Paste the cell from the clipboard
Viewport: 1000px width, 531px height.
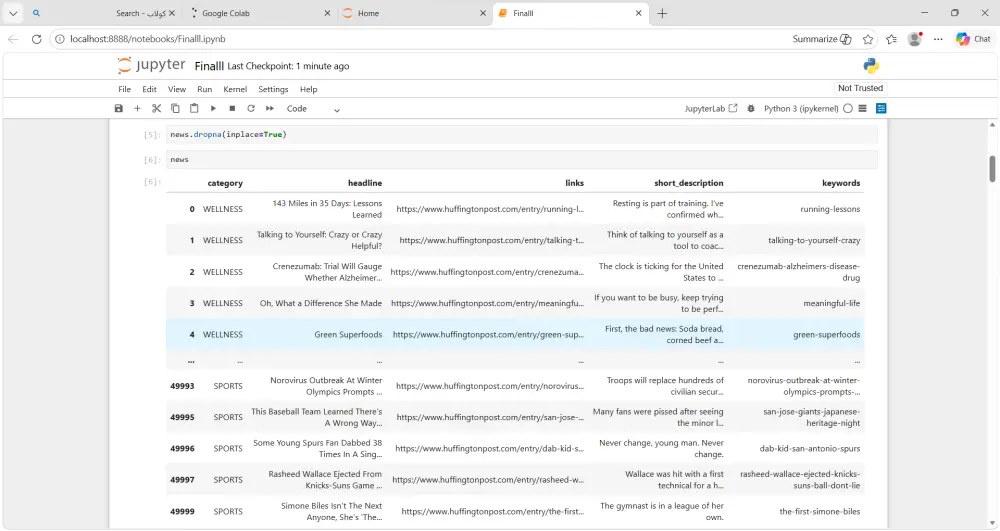[x=194, y=108]
